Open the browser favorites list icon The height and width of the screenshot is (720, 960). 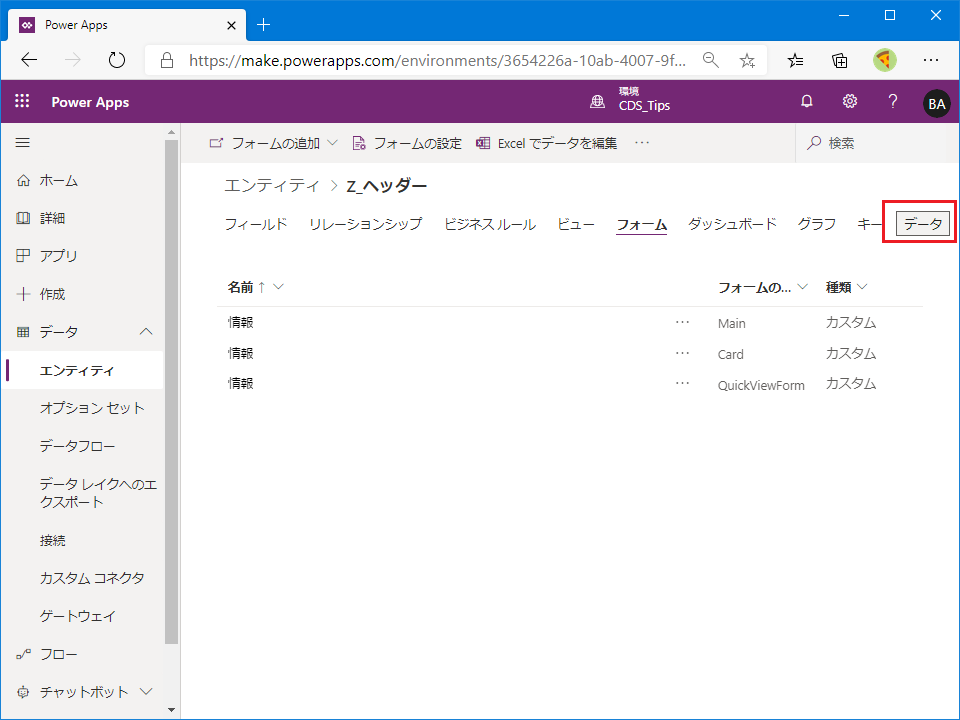[795, 60]
